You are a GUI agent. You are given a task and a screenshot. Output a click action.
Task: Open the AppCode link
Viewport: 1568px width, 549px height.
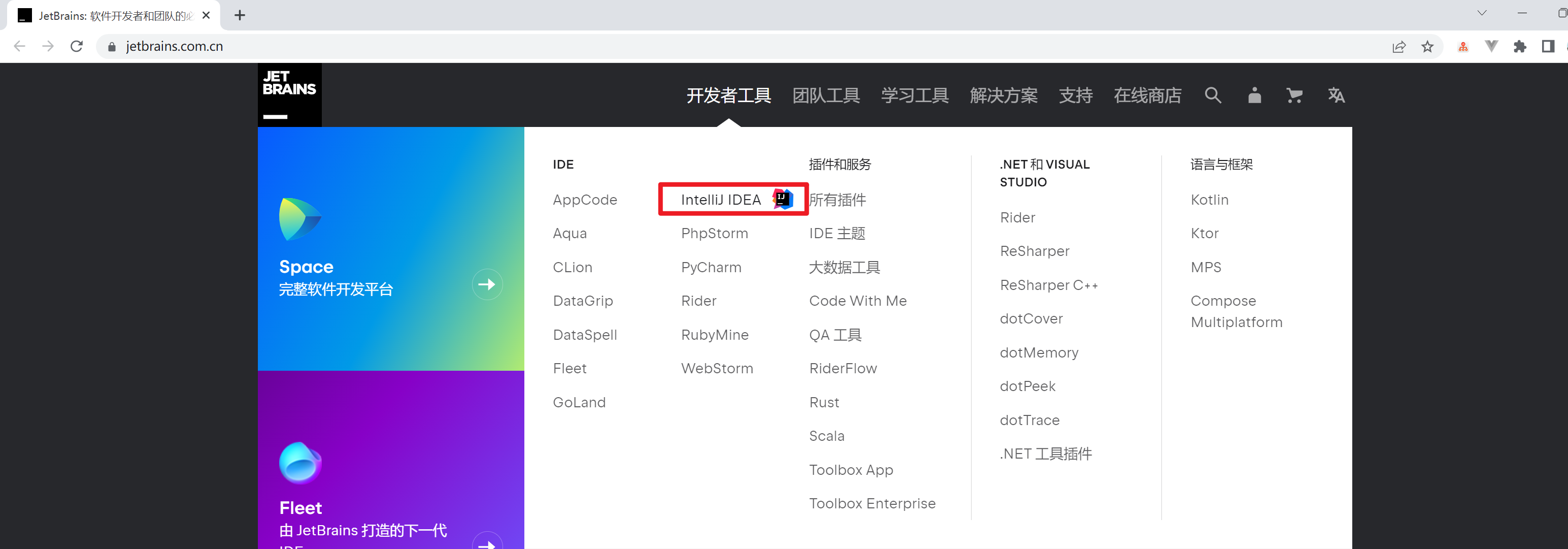click(x=584, y=199)
